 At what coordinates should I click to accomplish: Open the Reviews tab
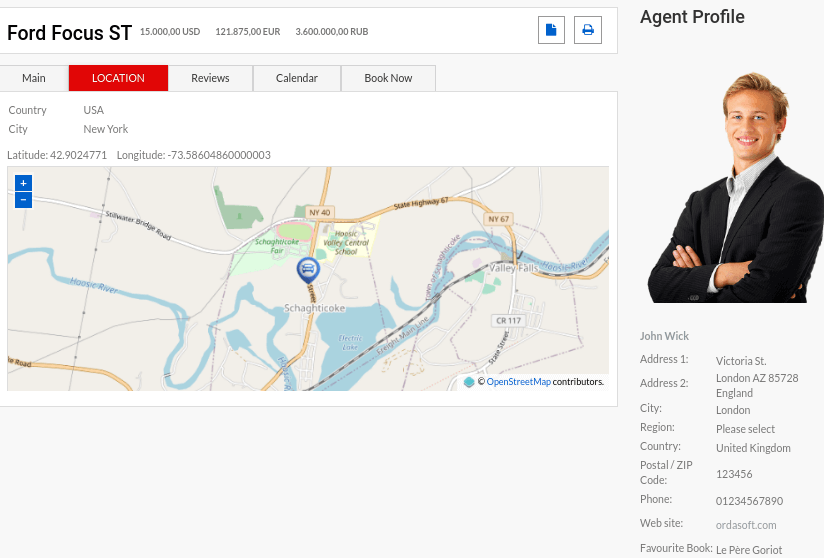pyautogui.click(x=210, y=78)
